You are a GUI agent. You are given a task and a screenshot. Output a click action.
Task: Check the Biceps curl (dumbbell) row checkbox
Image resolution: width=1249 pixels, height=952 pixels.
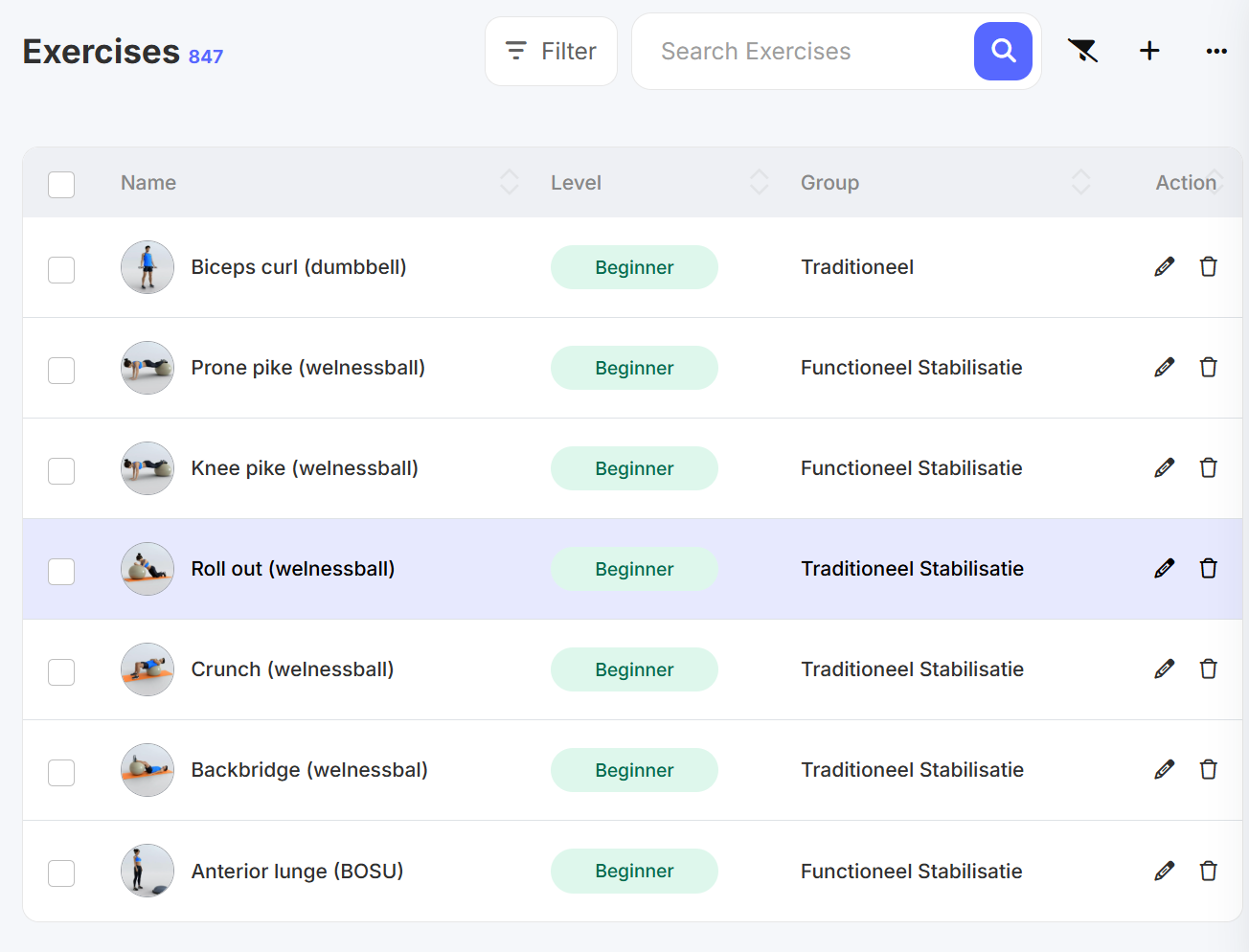pos(61,270)
